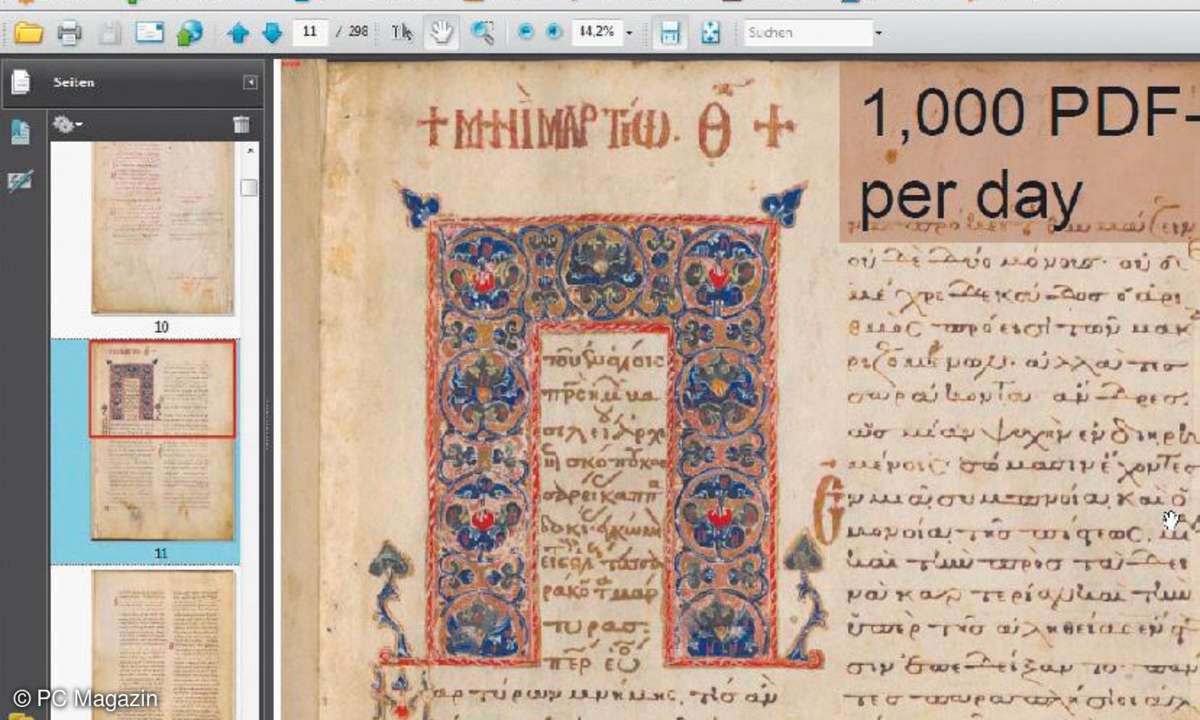Open a file with the folder icon

point(28,33)
